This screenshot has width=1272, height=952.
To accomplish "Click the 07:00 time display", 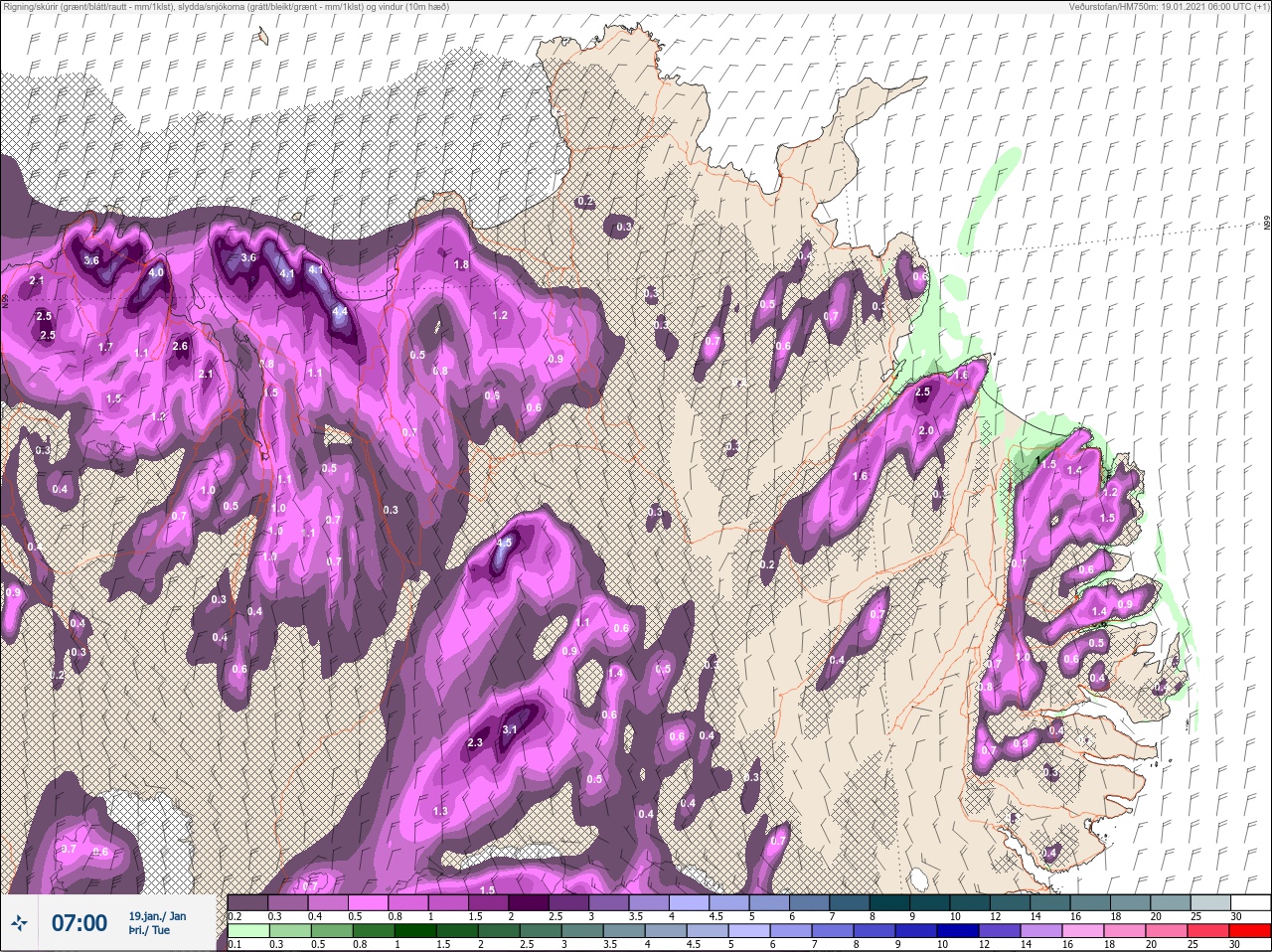I will click(x=79, y=923).
